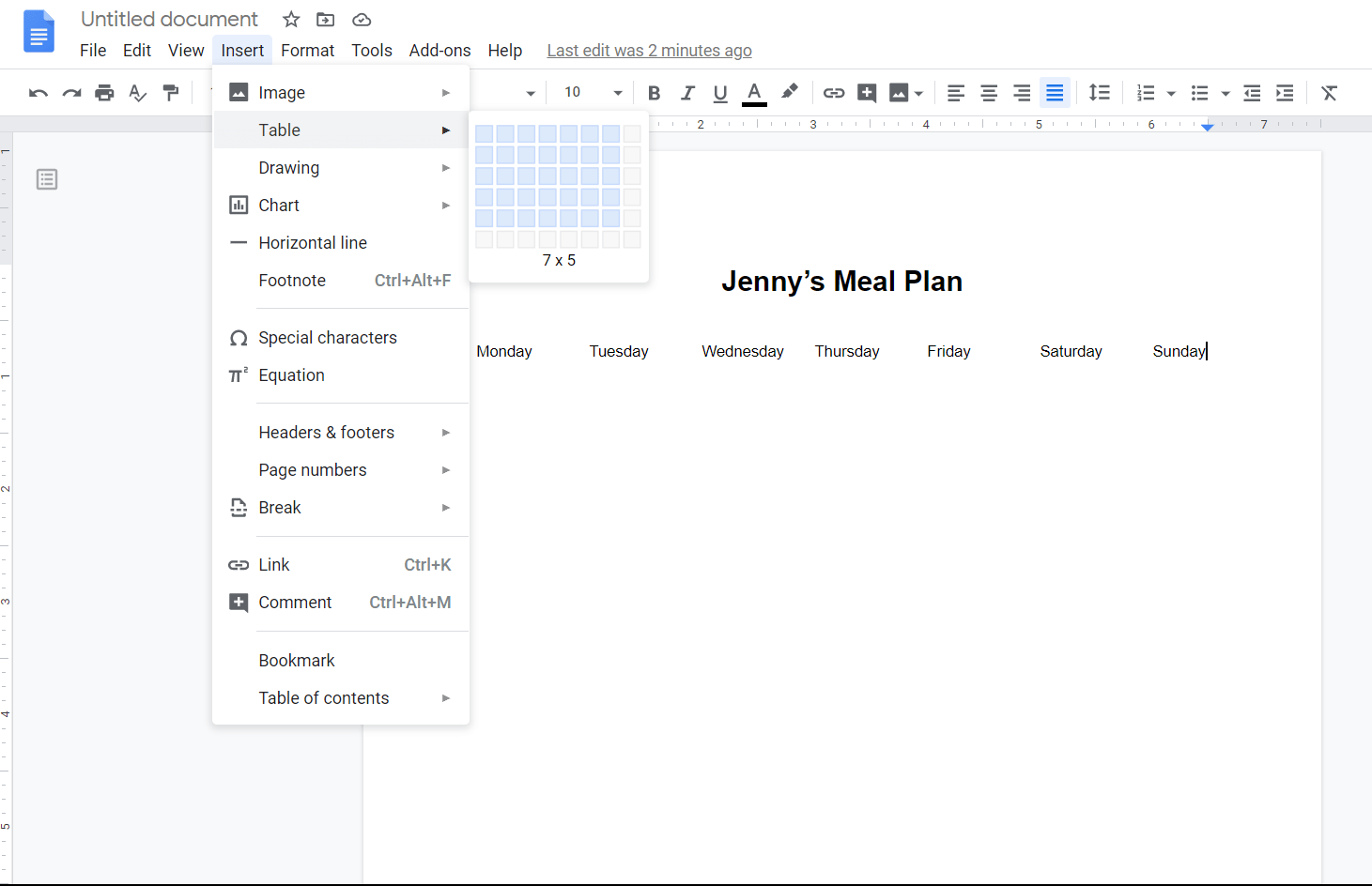1372x886 pixels.
Task: Toggle italic formatting
Action: pyautogui.click(x=687, y=92)
